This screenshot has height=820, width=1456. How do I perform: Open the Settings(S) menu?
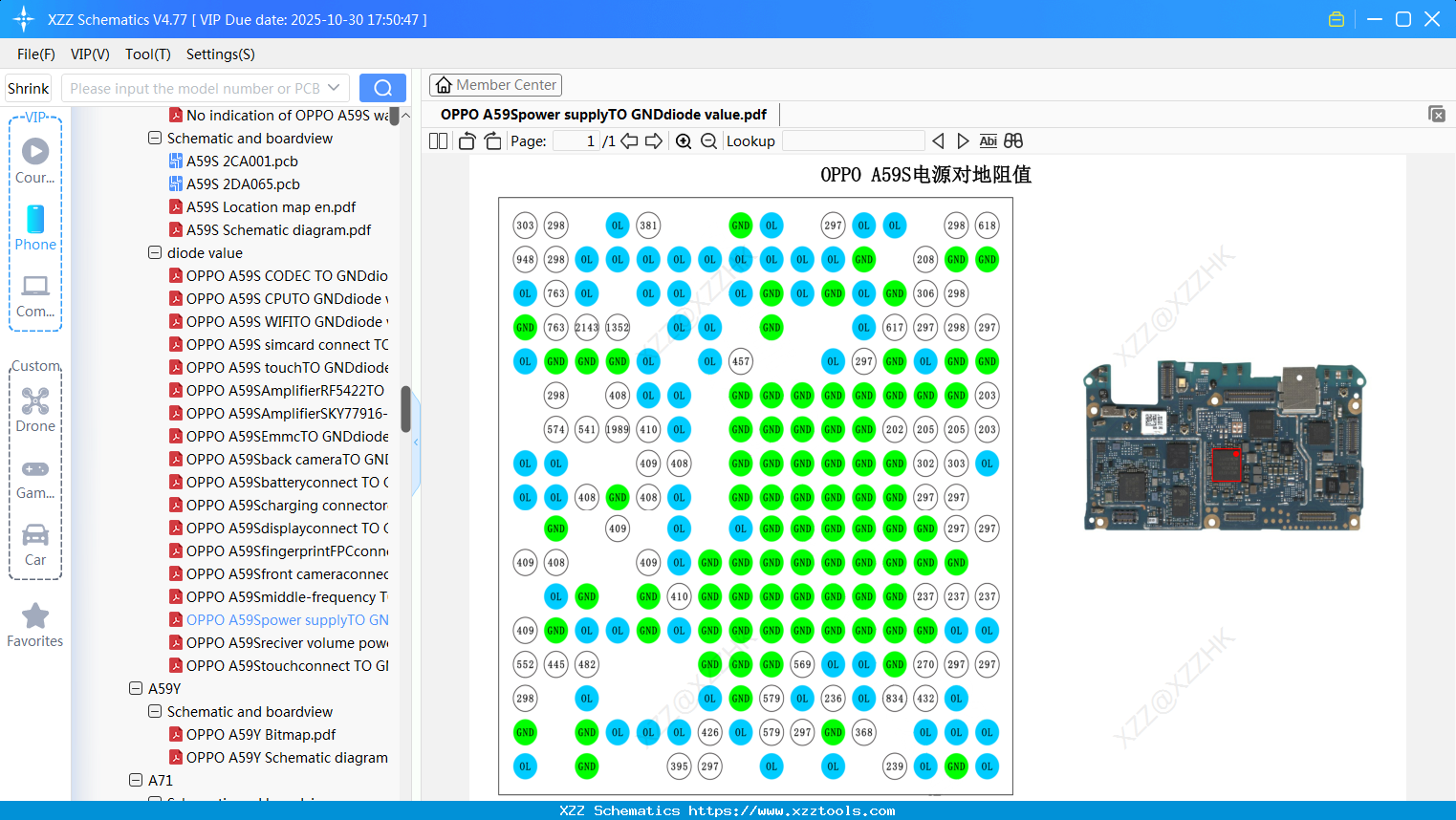pos(221,54)
